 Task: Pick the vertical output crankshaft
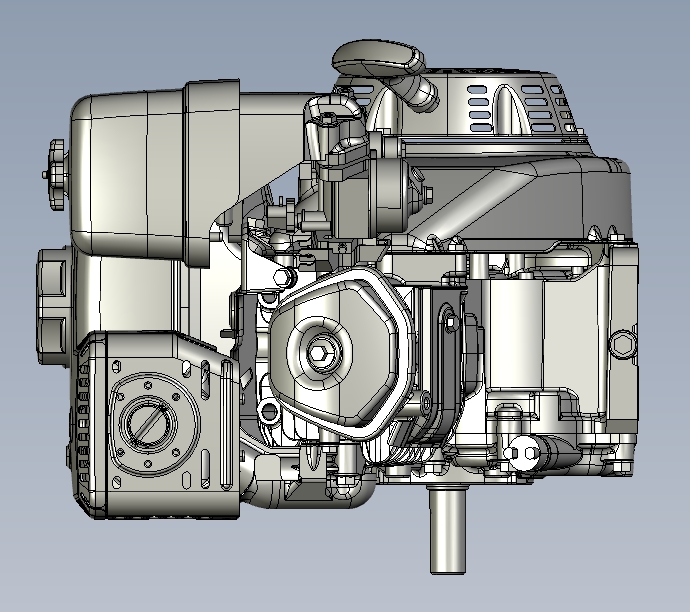(448, 530)
